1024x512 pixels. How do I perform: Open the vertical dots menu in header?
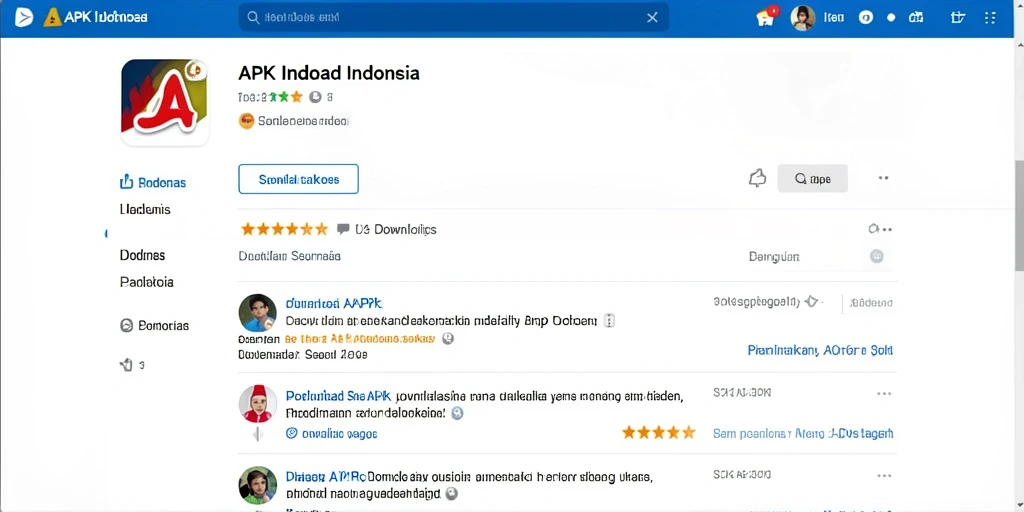990,18
